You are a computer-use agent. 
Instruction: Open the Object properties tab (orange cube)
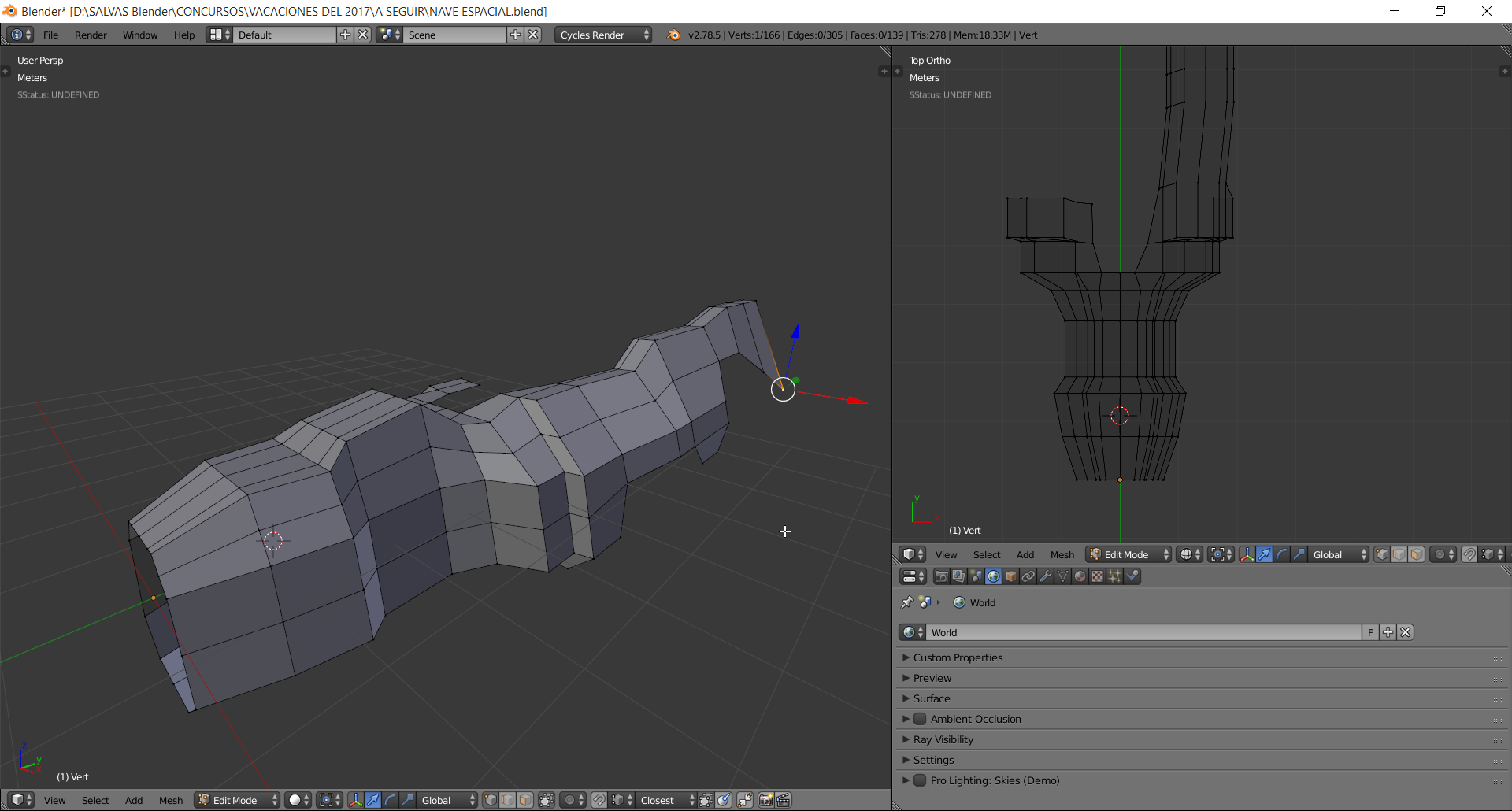(x=1011, y=576)
